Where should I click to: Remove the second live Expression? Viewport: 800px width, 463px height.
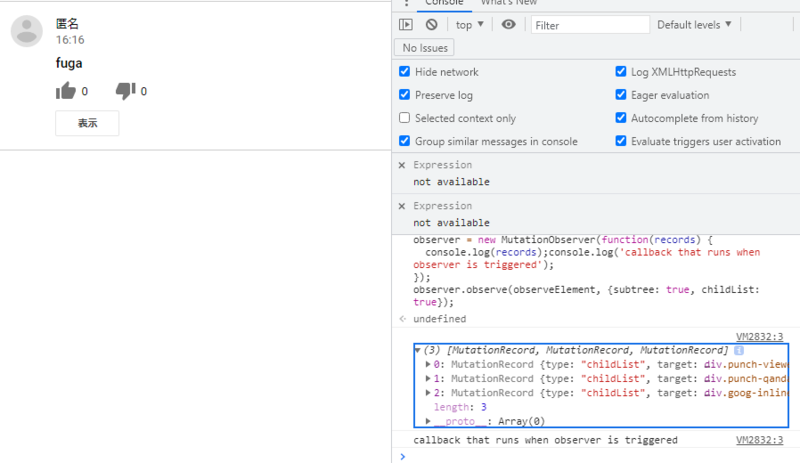pyautogui.click(x=402, y=206)
